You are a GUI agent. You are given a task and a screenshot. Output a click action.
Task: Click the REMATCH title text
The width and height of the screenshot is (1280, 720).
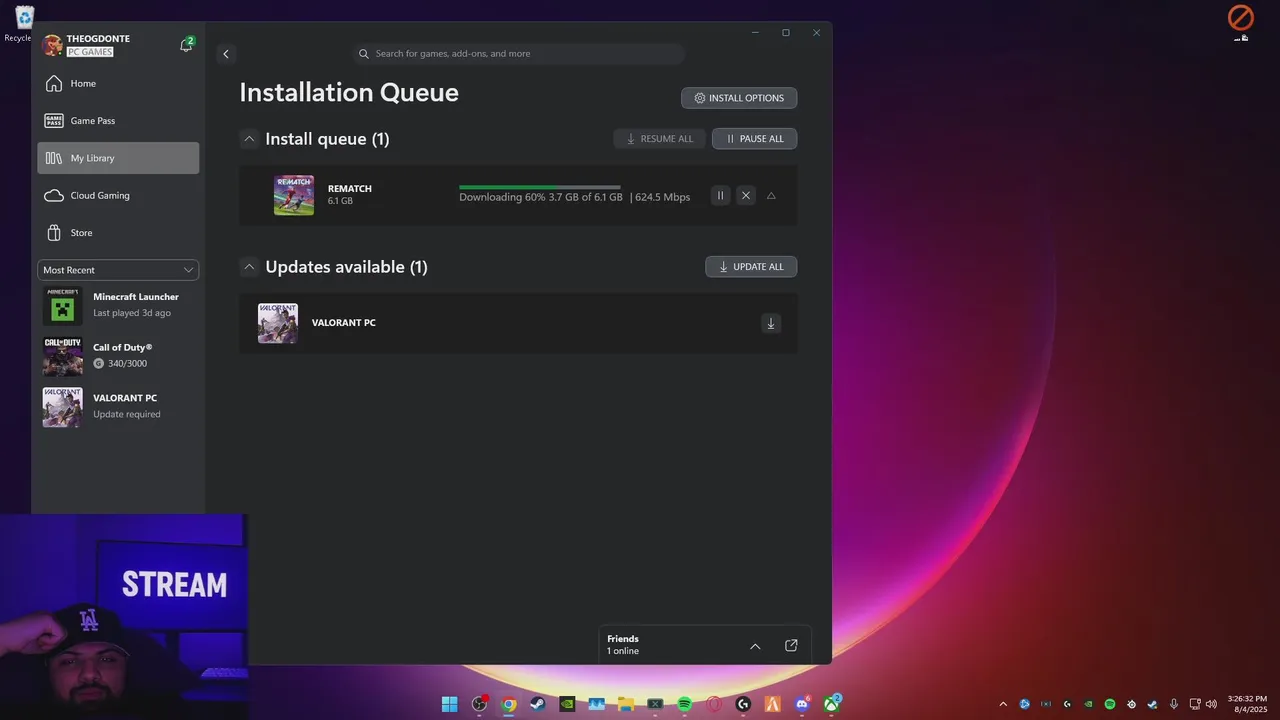point(350,189)
